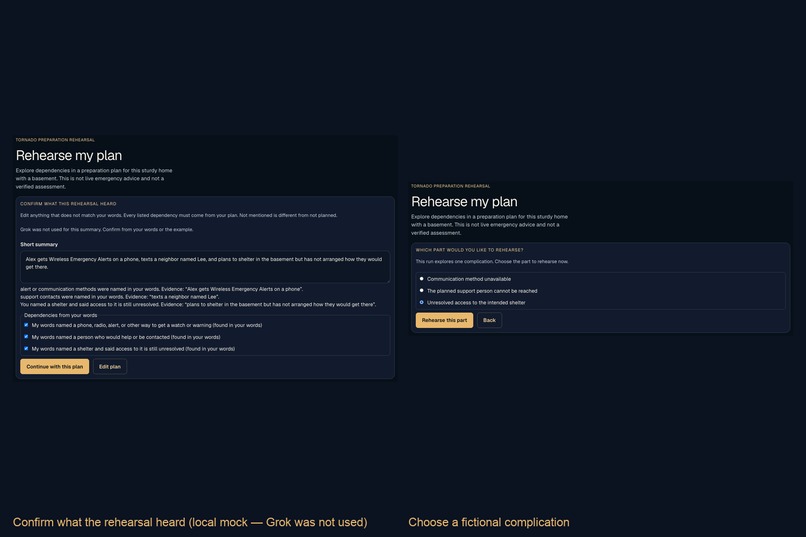Select 'Unresolved access to the intended shelter' option
This screenshot has height=537, width=806.
tap(422, 303)
